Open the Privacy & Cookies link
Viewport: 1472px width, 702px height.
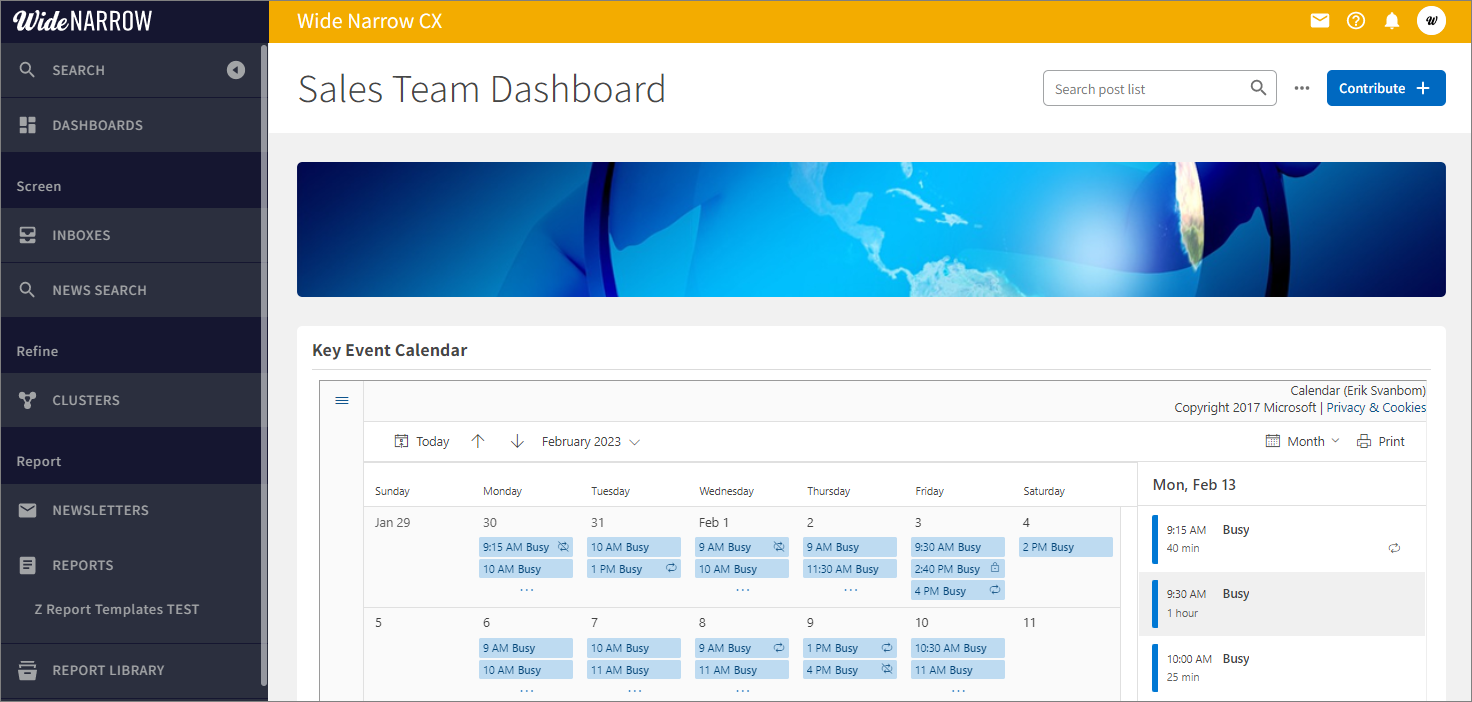pos(1376,407)
